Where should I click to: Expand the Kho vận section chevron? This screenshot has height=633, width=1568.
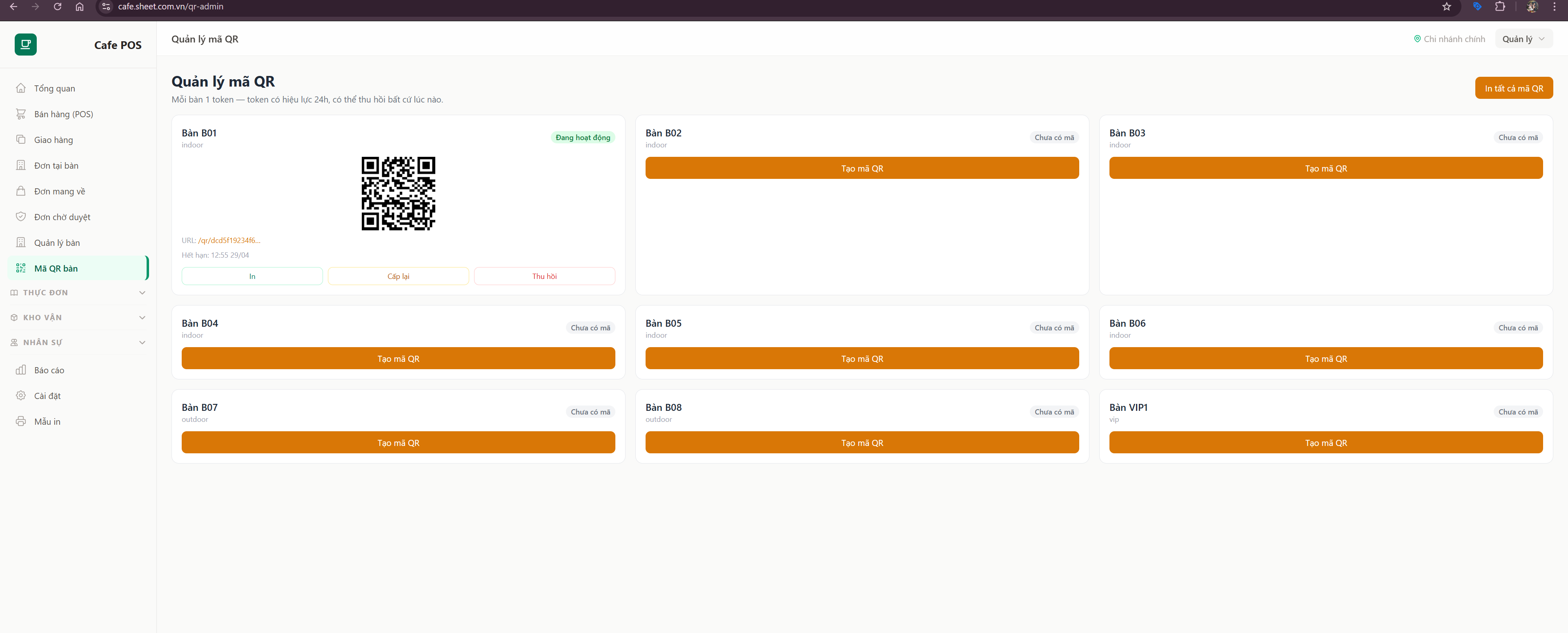(x=143, y=318)
